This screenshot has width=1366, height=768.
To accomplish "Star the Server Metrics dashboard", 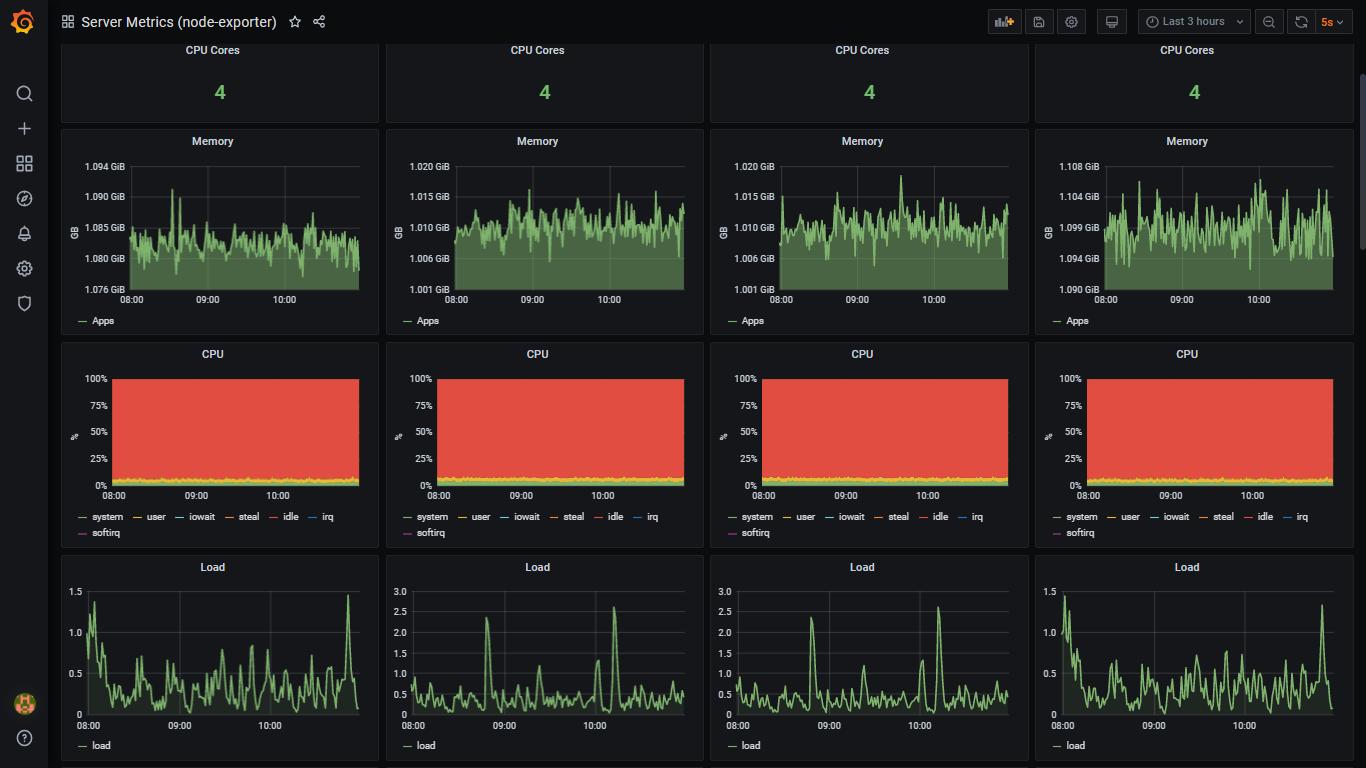I will 294,21.
